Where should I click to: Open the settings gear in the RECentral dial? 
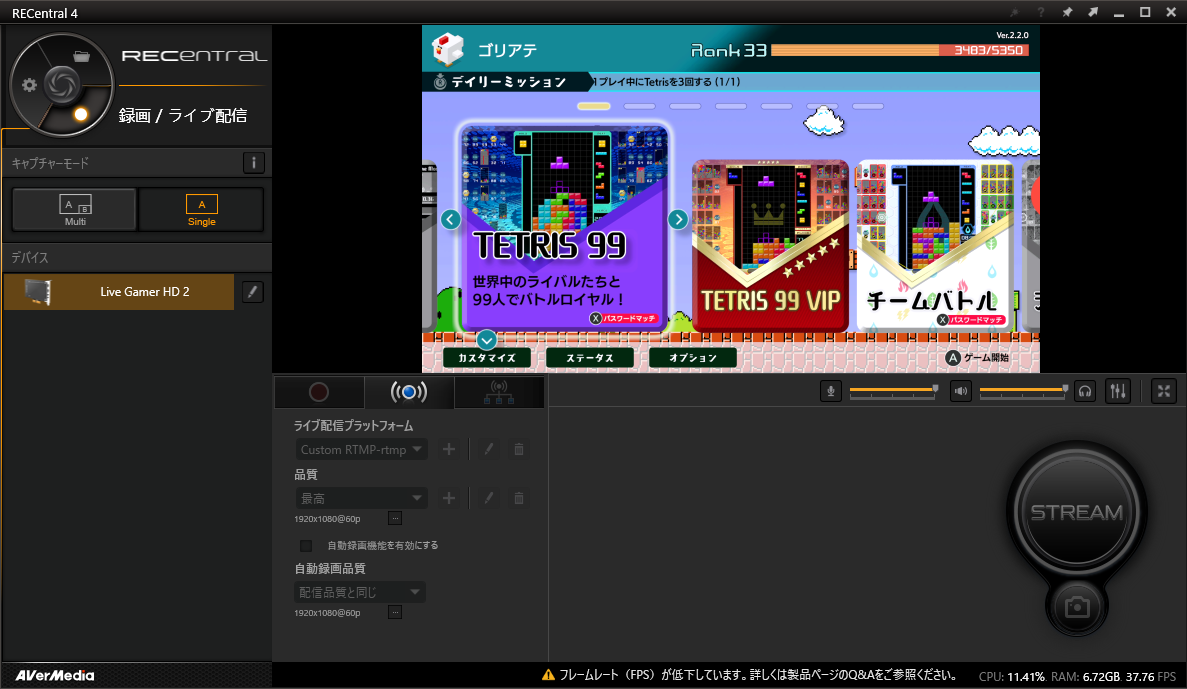[x=30, y=85]
